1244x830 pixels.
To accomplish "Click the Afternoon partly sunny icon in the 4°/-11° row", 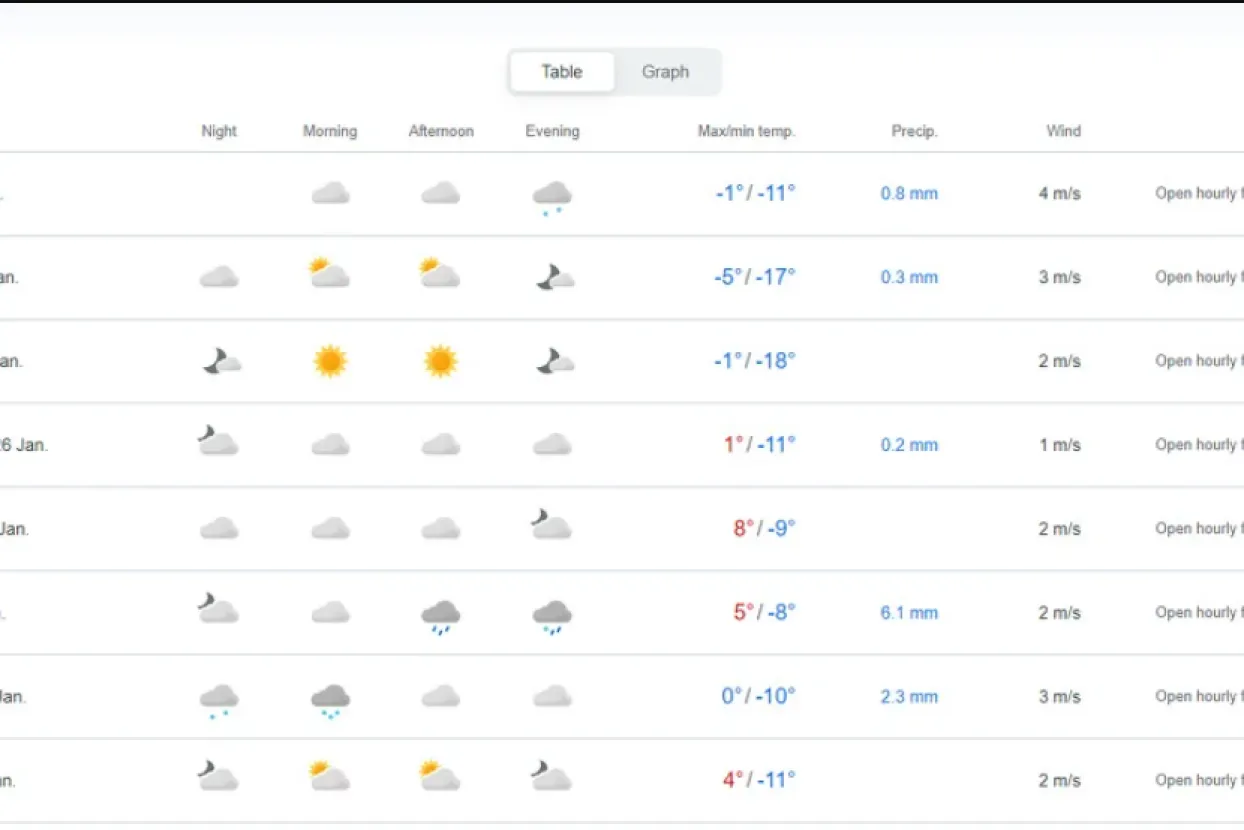I will coord(440,776).
